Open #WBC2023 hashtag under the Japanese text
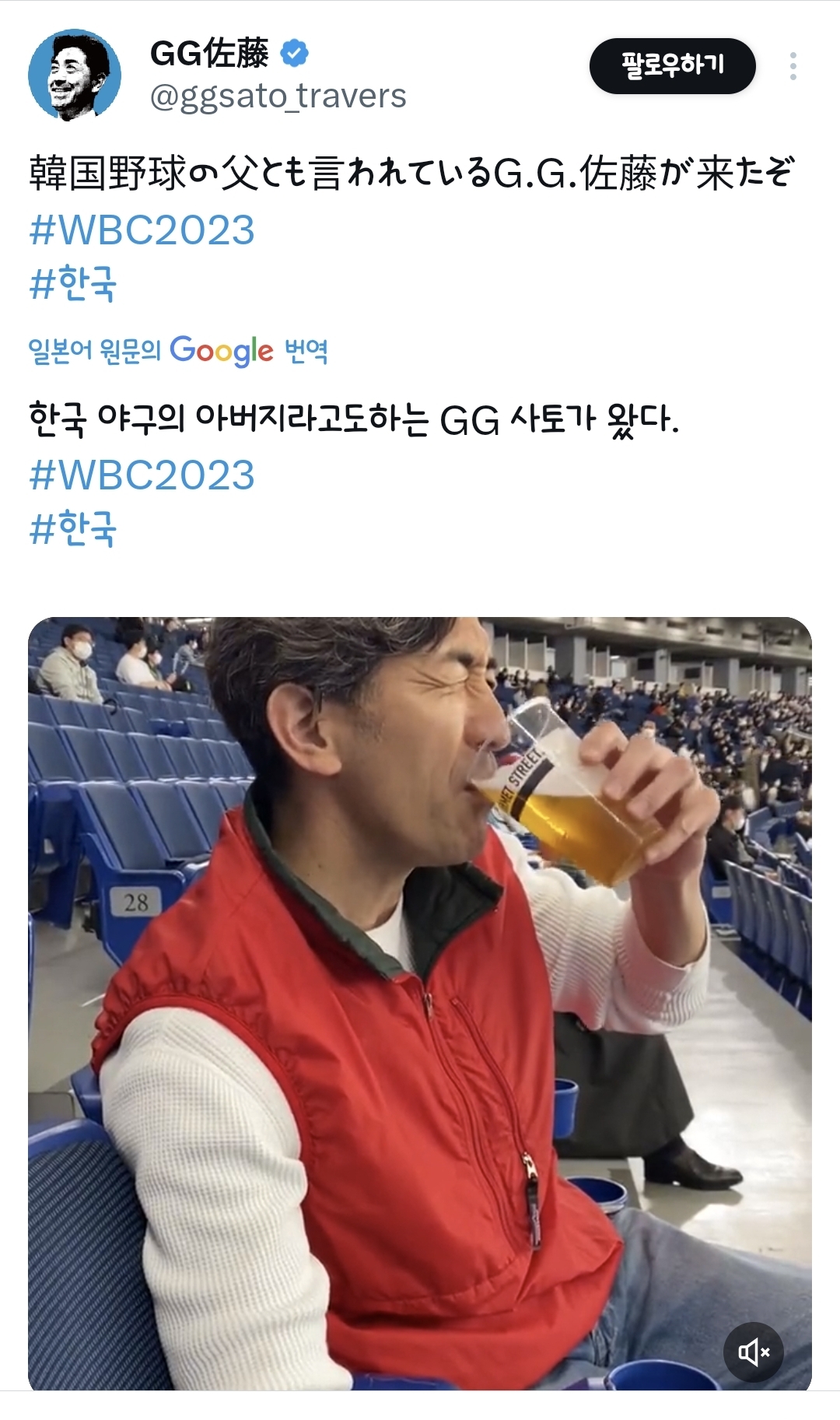The image size is (840, 1420). [142, 230]
